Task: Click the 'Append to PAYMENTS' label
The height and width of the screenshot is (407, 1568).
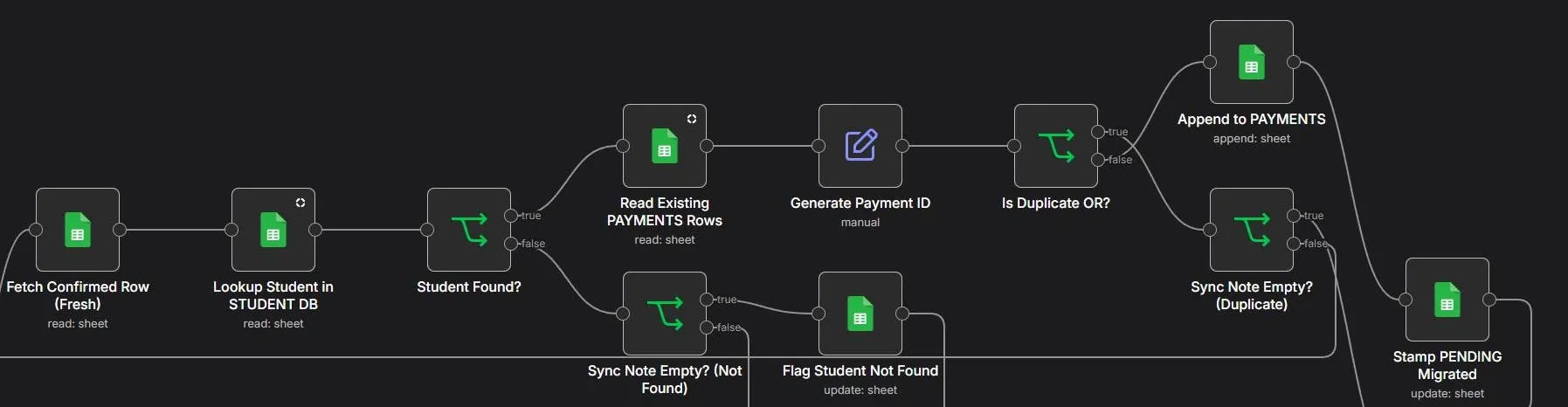Action: point(1252,119)
